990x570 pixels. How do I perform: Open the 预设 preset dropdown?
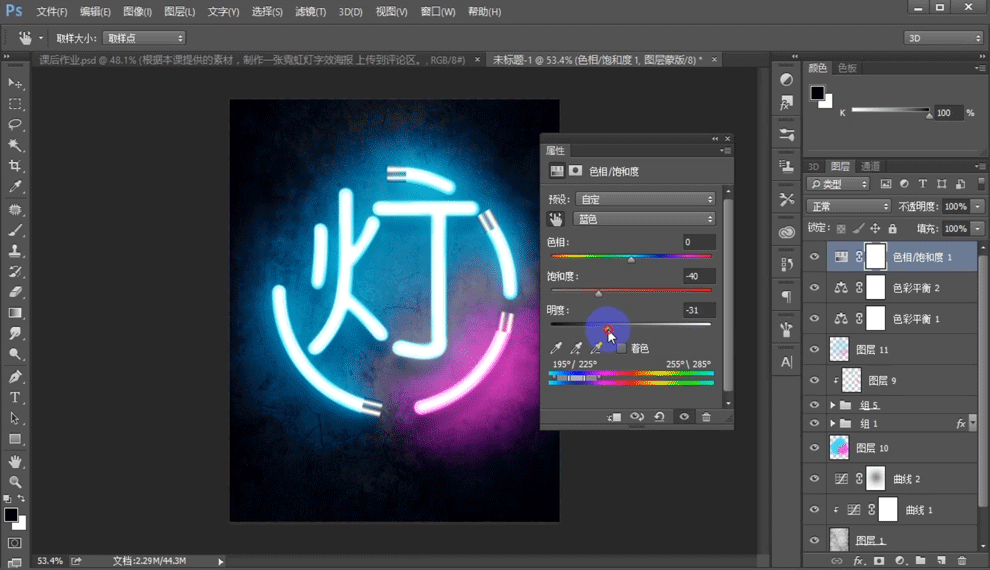[647, 200]
